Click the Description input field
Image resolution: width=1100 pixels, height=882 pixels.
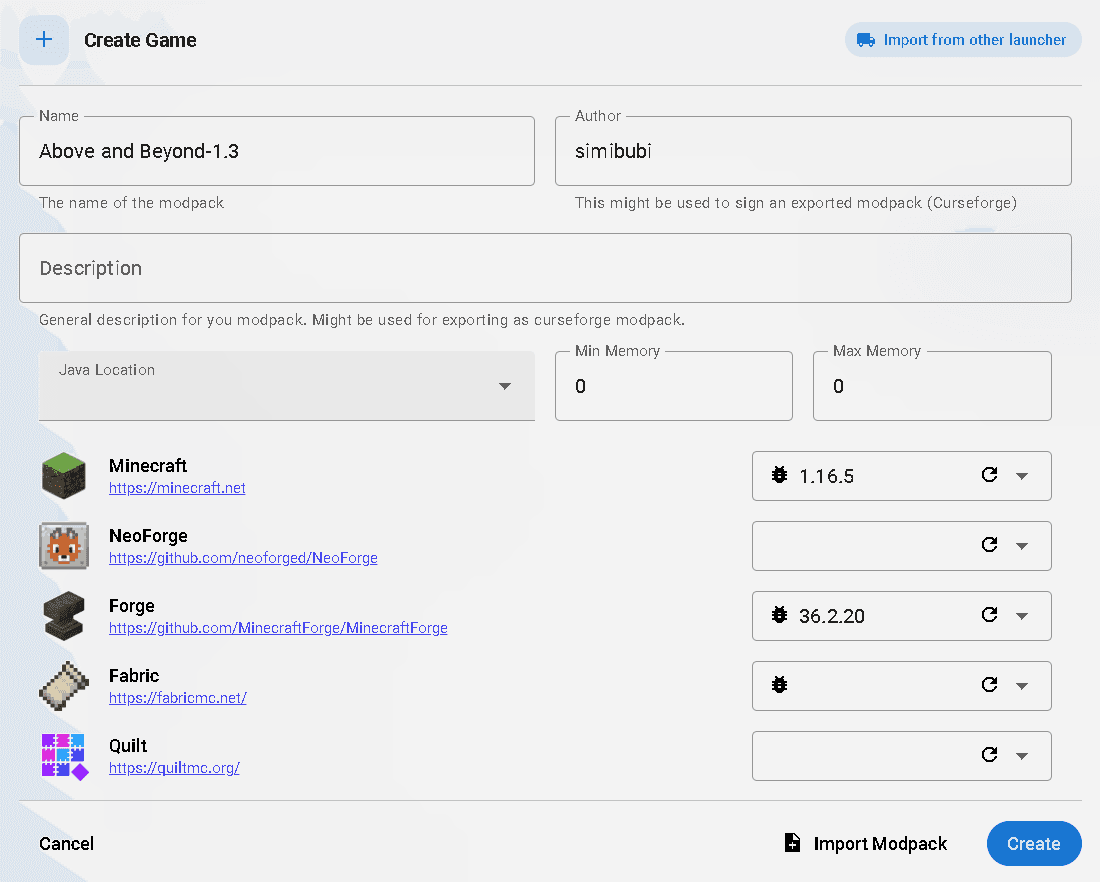[545, 268]
